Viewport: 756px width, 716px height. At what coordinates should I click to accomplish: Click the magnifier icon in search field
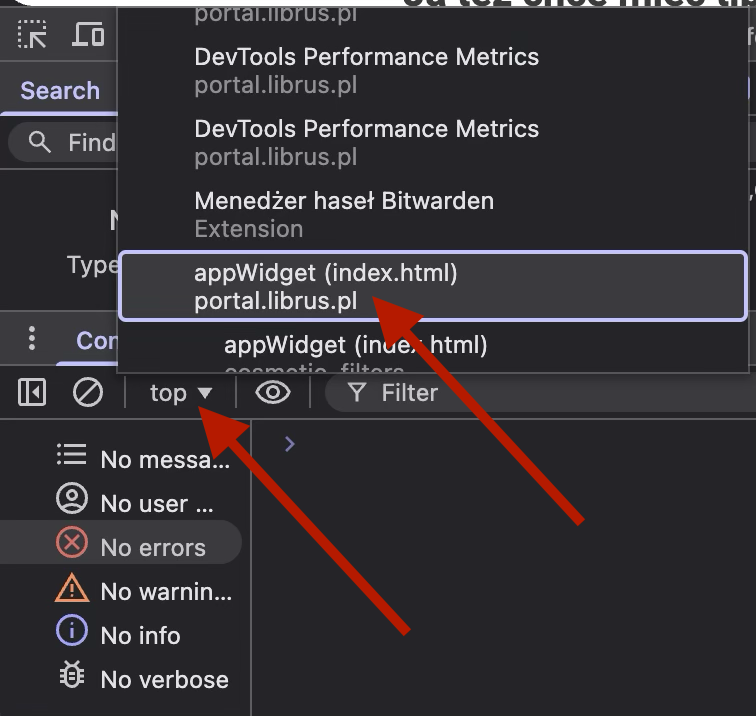click(40, 143)
